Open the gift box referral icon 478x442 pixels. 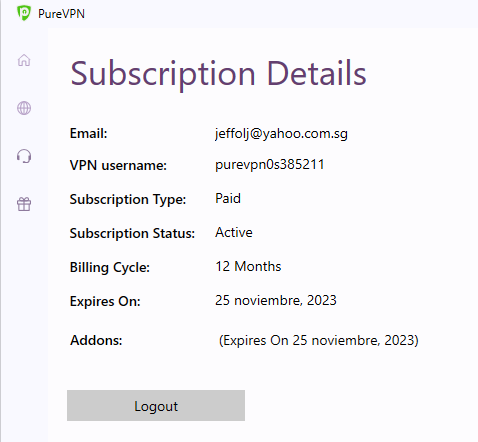[x=24, y=204]
